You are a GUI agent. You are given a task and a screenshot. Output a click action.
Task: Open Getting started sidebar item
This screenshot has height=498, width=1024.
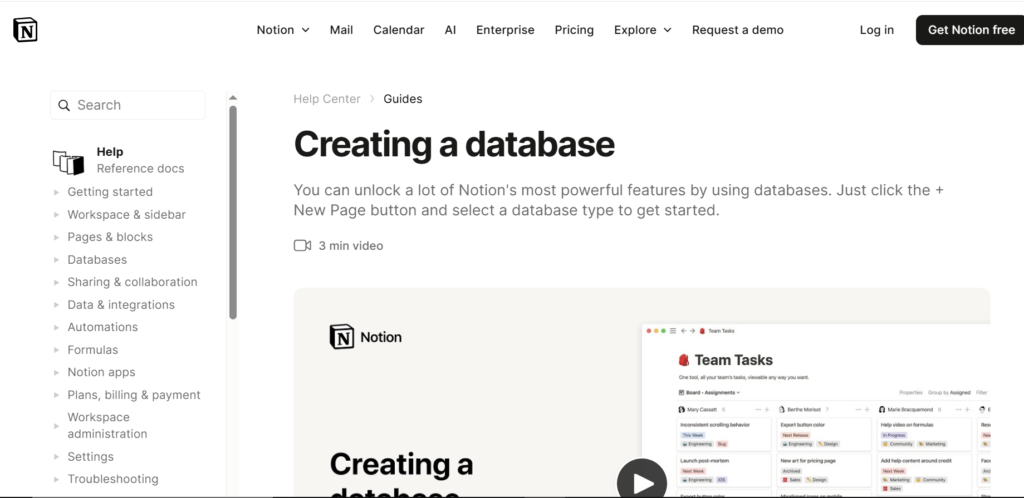(x=110, y=192)
